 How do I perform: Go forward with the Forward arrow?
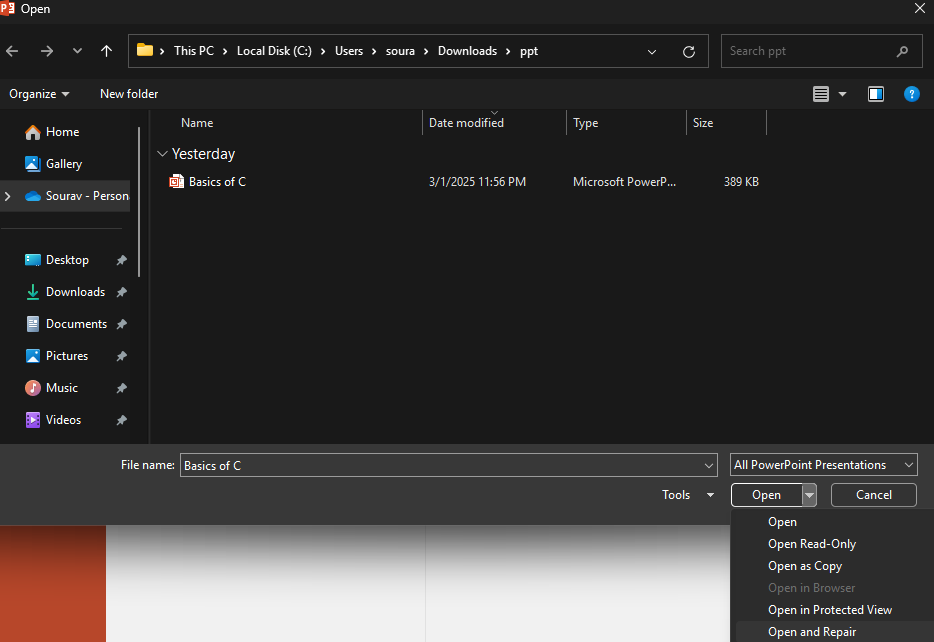click(46, 51)
